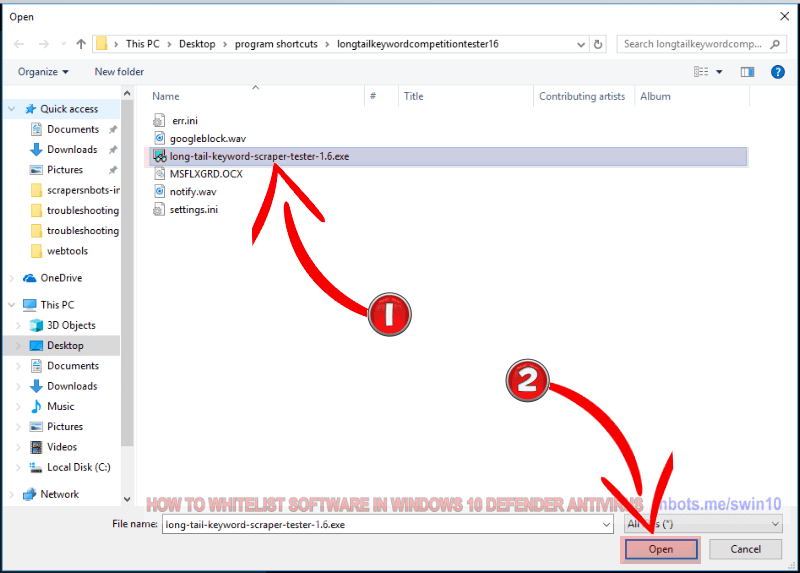The height and width of the screenshot is (573, 800).
Task: Open the scrapersnbots folder in sidebar
Action: point(83,190)
